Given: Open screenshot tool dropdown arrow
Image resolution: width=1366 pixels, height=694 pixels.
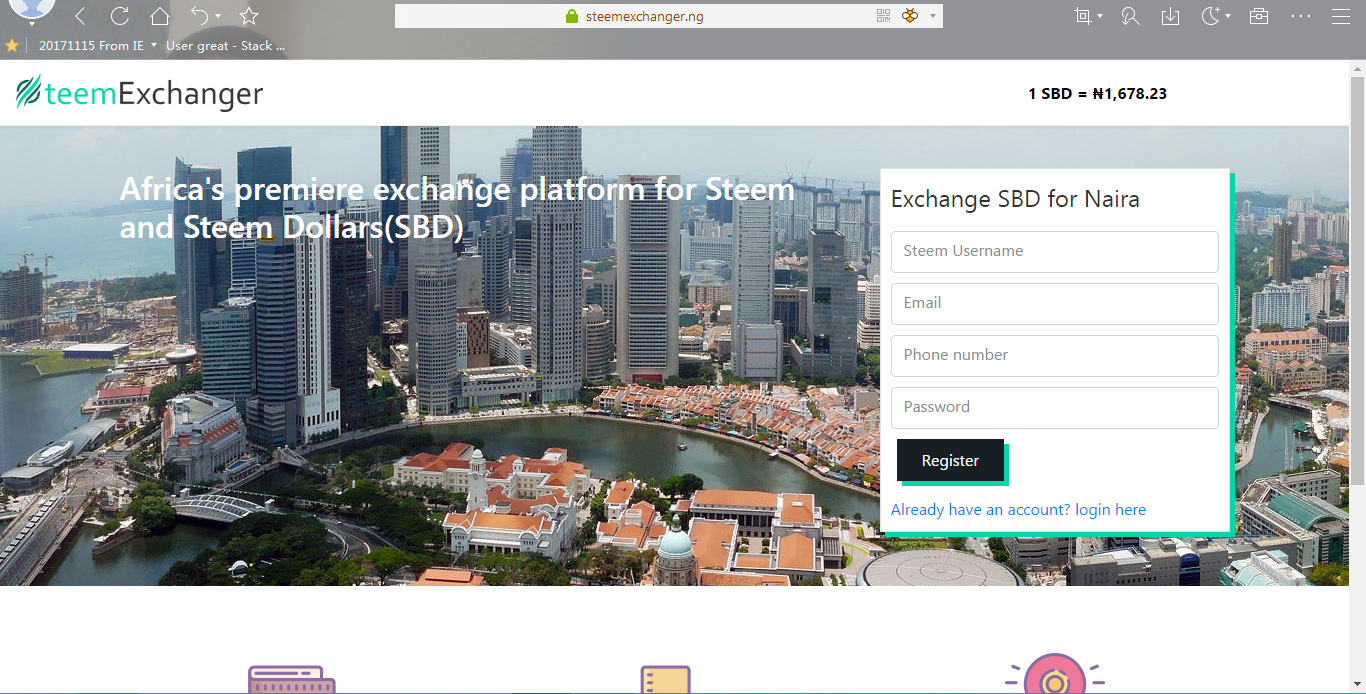Looking at the screenshot, I should click(1100, 16).
